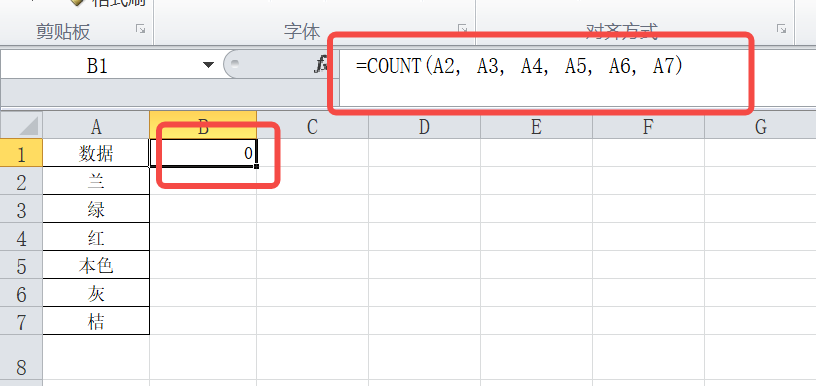Select column D header

(424, 125)
